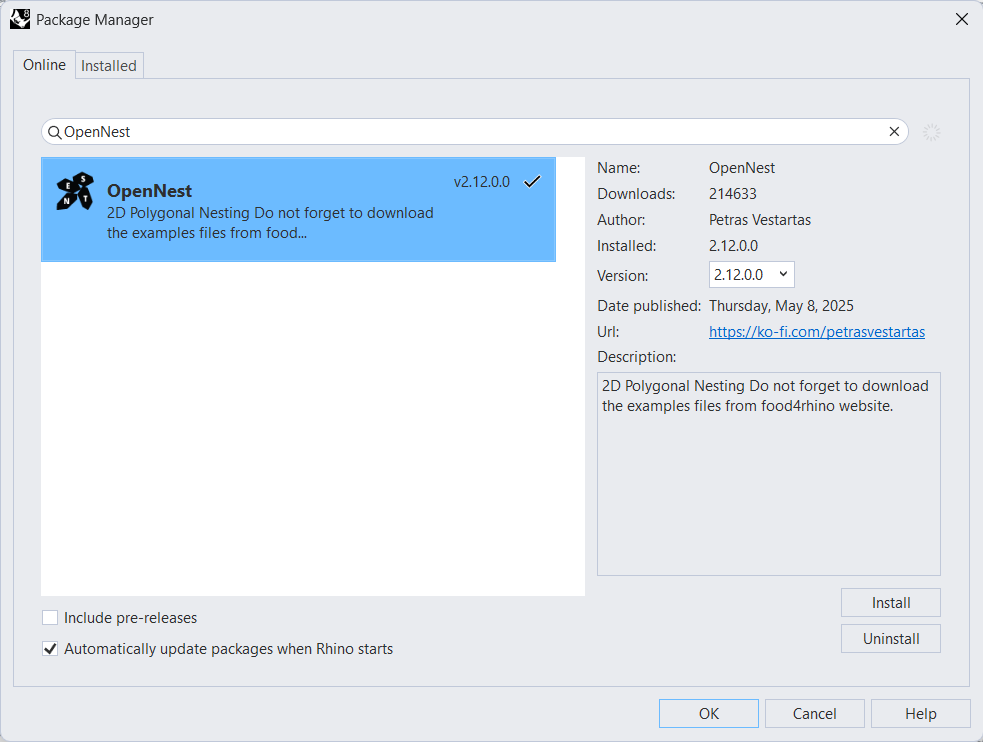Click the v2.12.0.0 label on OpenNest row
The width and height of the screenshot is (983, 742).
(x=481, y=182)
